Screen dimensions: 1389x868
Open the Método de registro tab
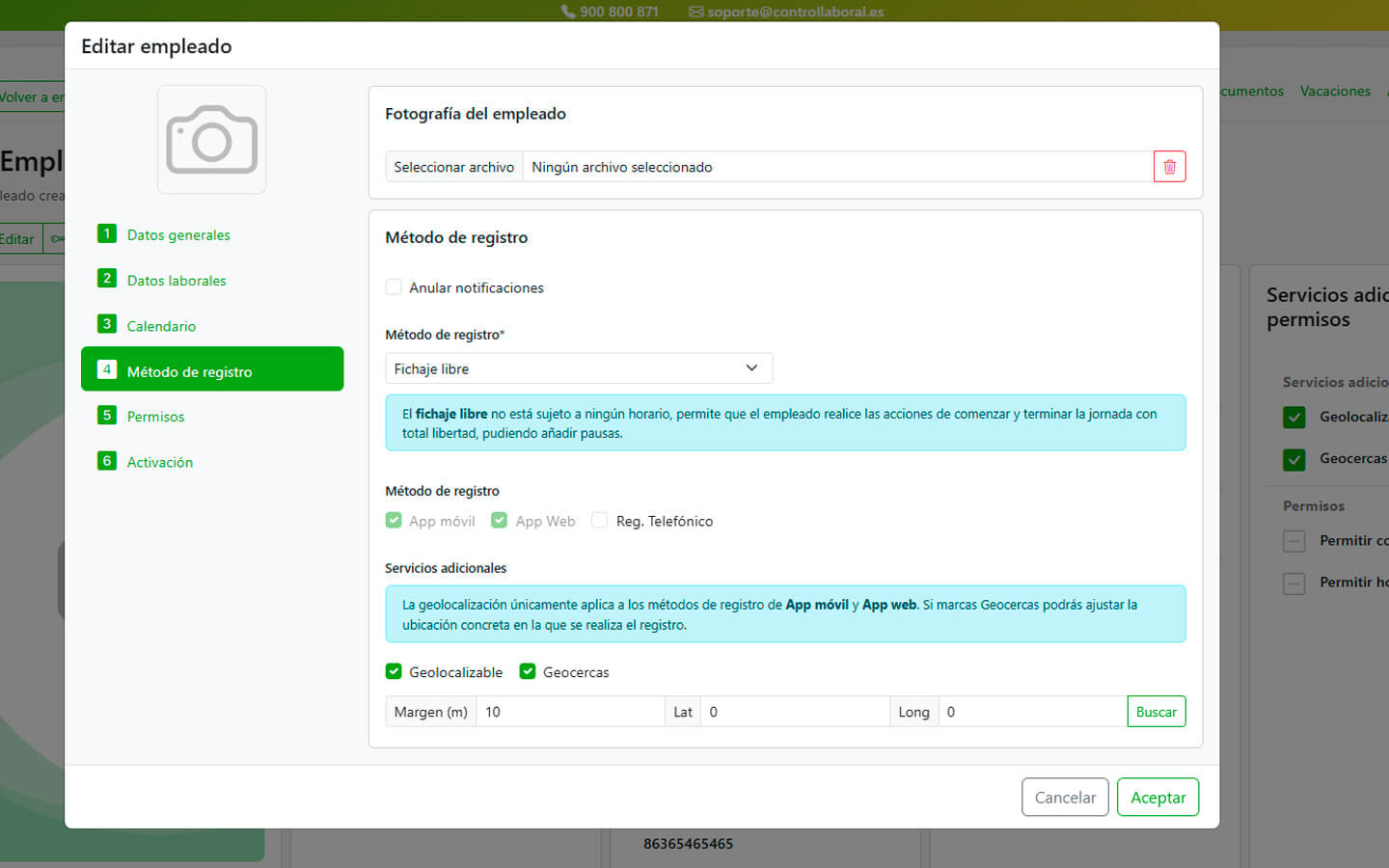coord(212,369)
